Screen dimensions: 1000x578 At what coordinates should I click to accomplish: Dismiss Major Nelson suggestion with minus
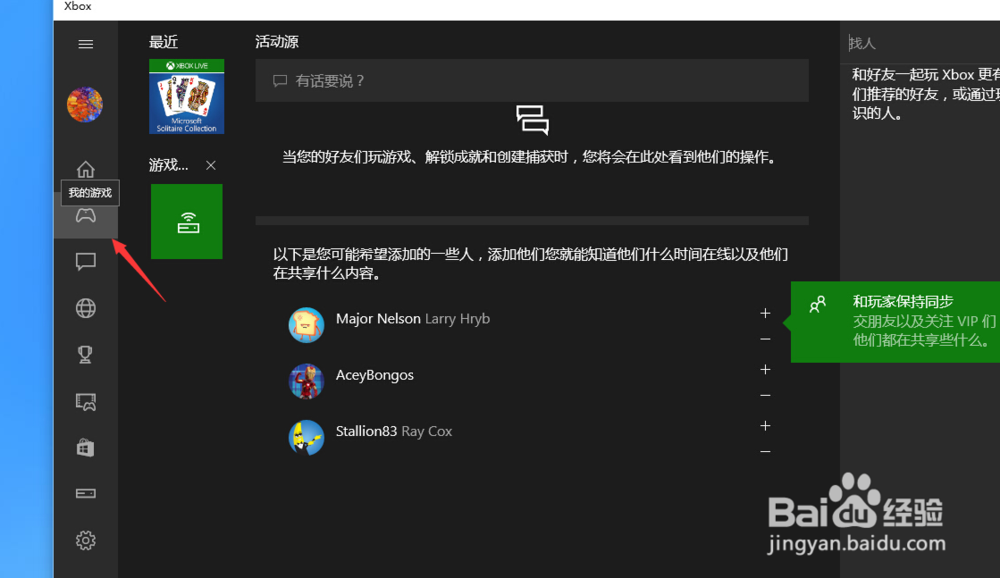coord(765,339)
